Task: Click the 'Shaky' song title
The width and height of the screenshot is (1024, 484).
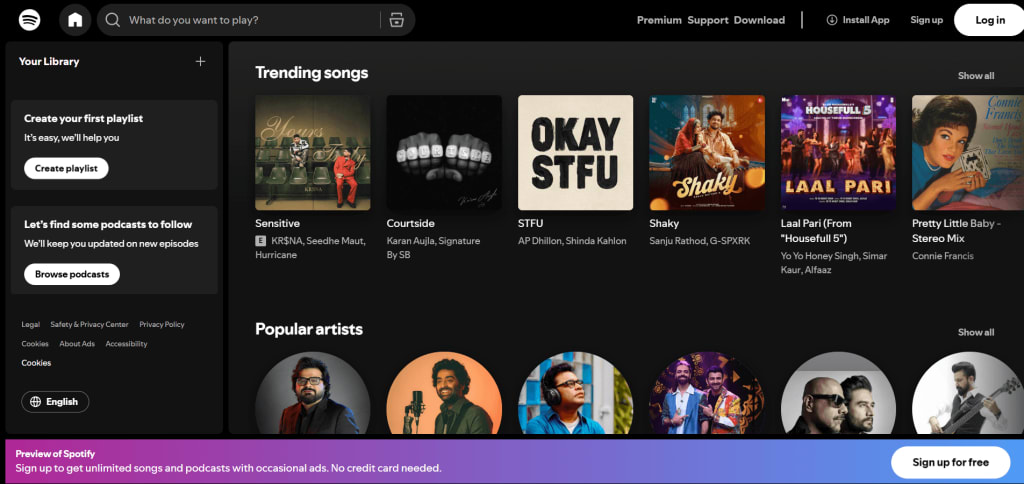Action: pos(664,223)
